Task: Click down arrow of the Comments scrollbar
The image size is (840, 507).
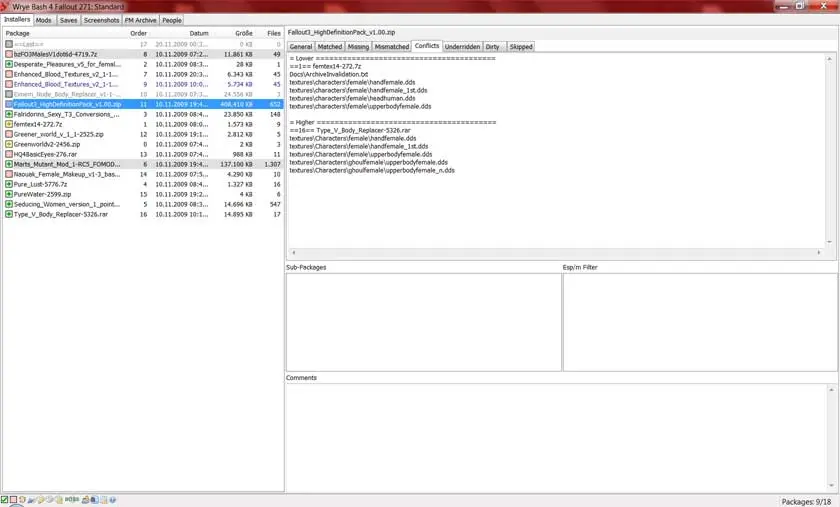Action: point(831,486)
